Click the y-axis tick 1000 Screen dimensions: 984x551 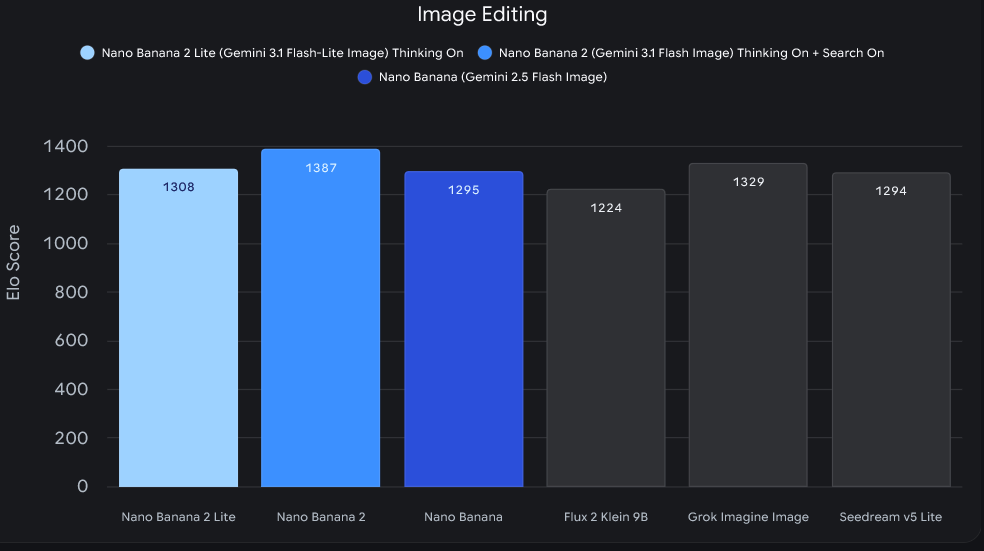click(65, 243)
